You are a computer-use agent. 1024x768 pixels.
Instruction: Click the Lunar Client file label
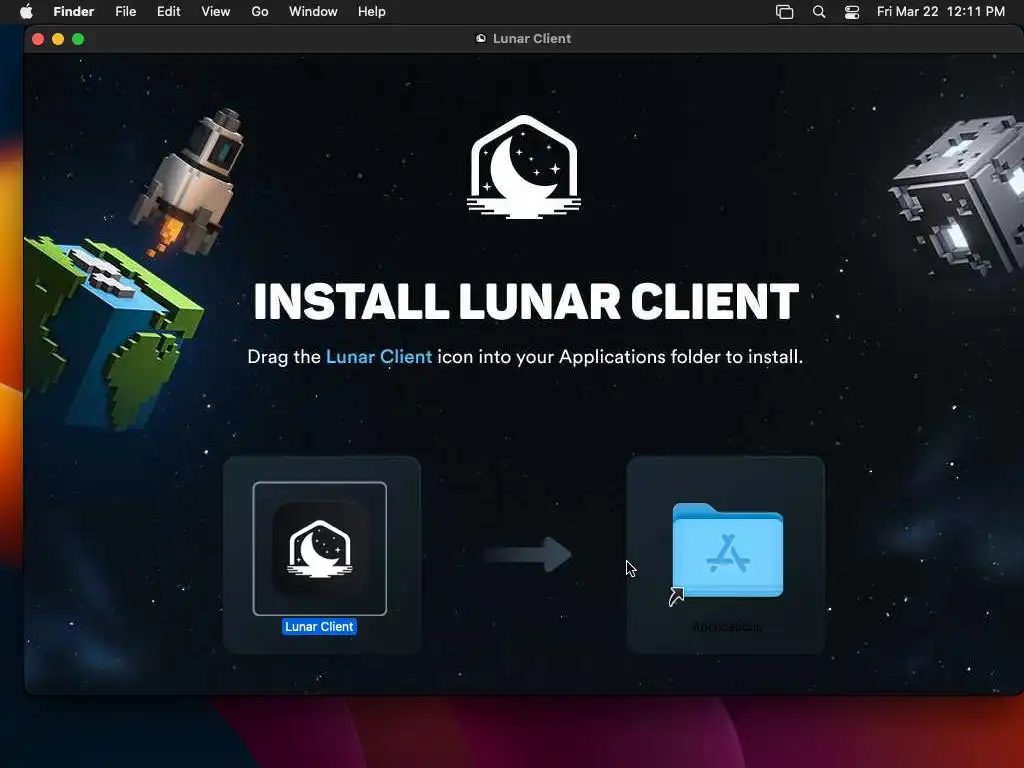tap(319, 626)
